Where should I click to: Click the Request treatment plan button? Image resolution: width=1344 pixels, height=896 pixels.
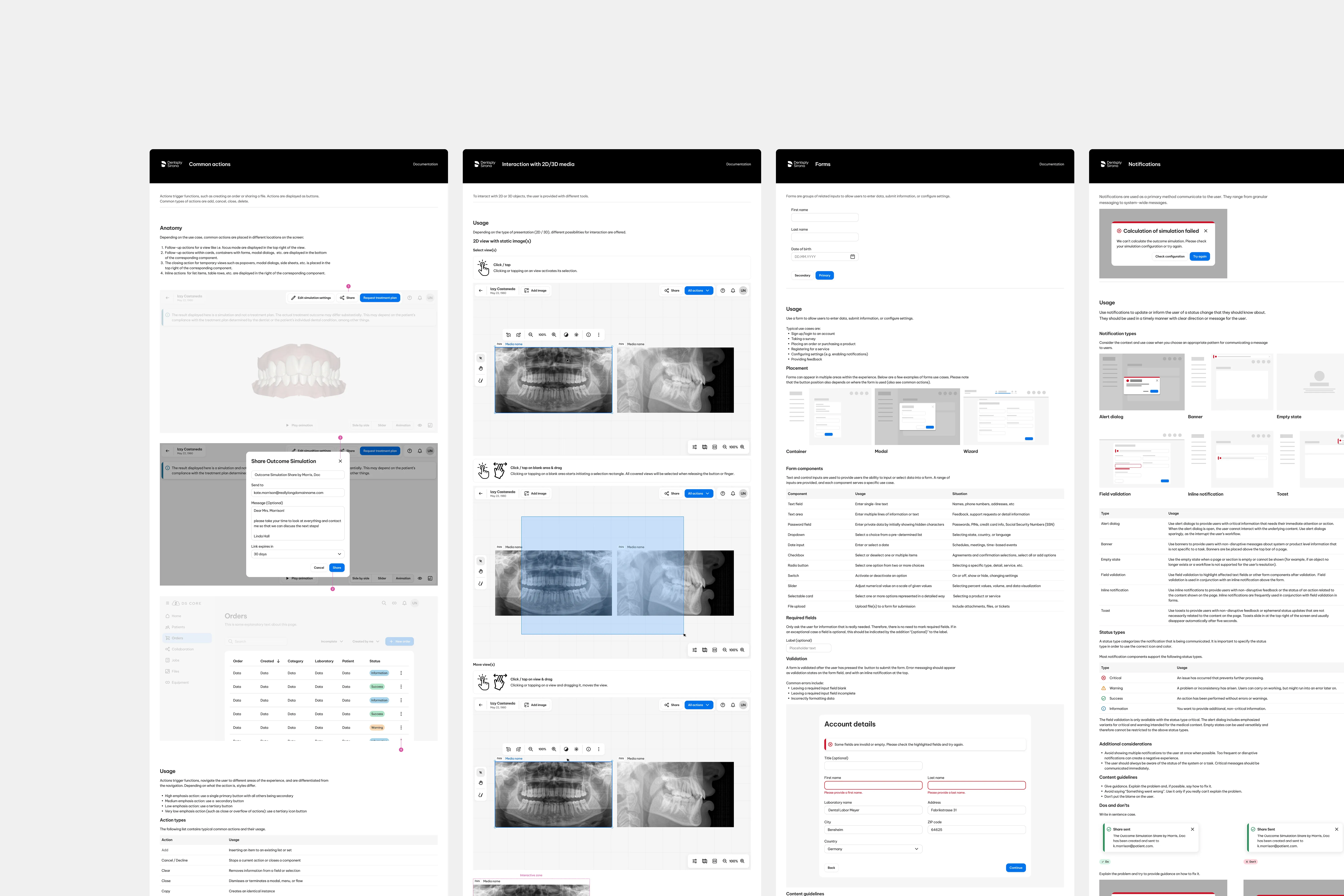(x=380, y=298)
